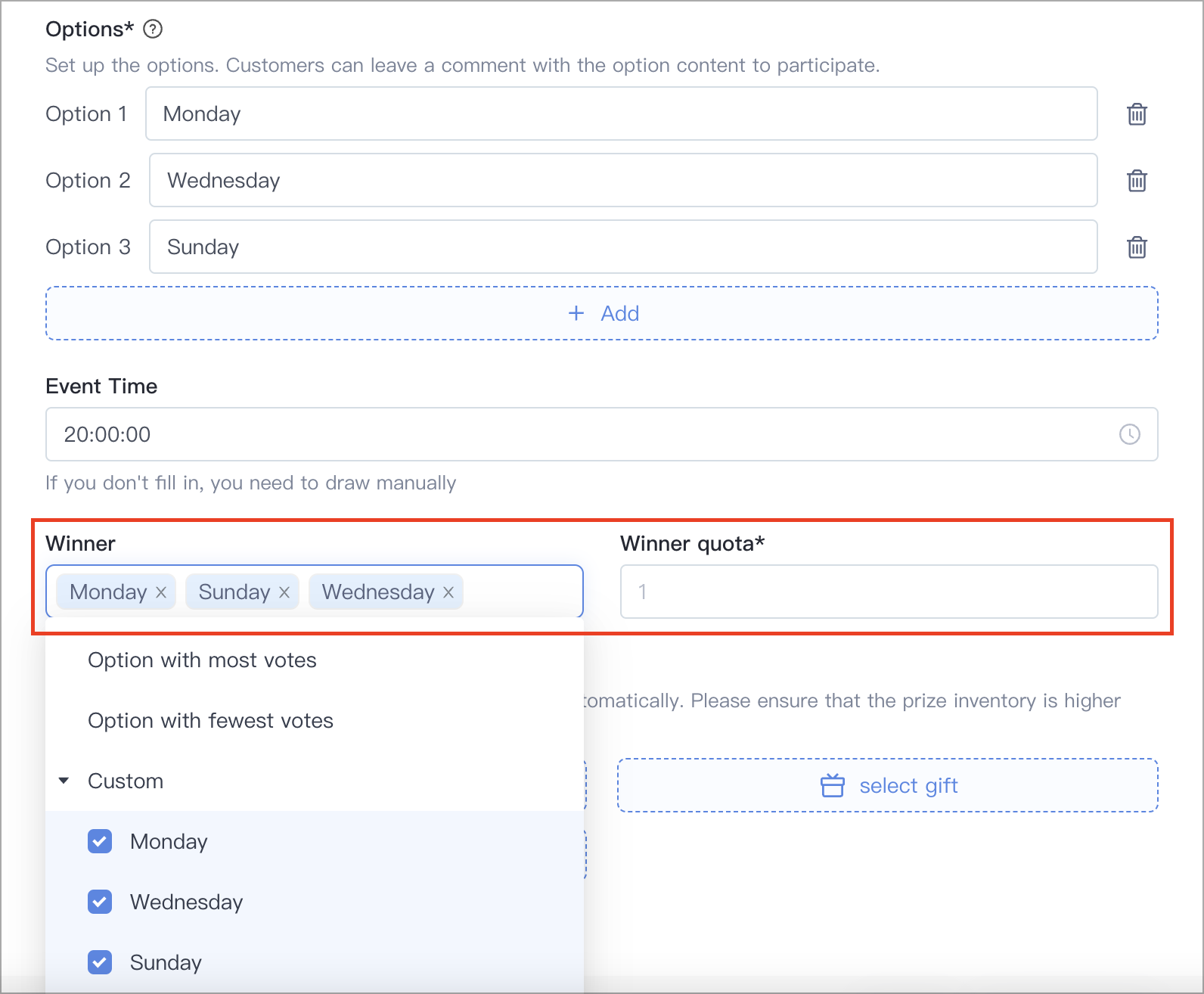Choose Option with most votes
1204x994 pixels.
315,660
